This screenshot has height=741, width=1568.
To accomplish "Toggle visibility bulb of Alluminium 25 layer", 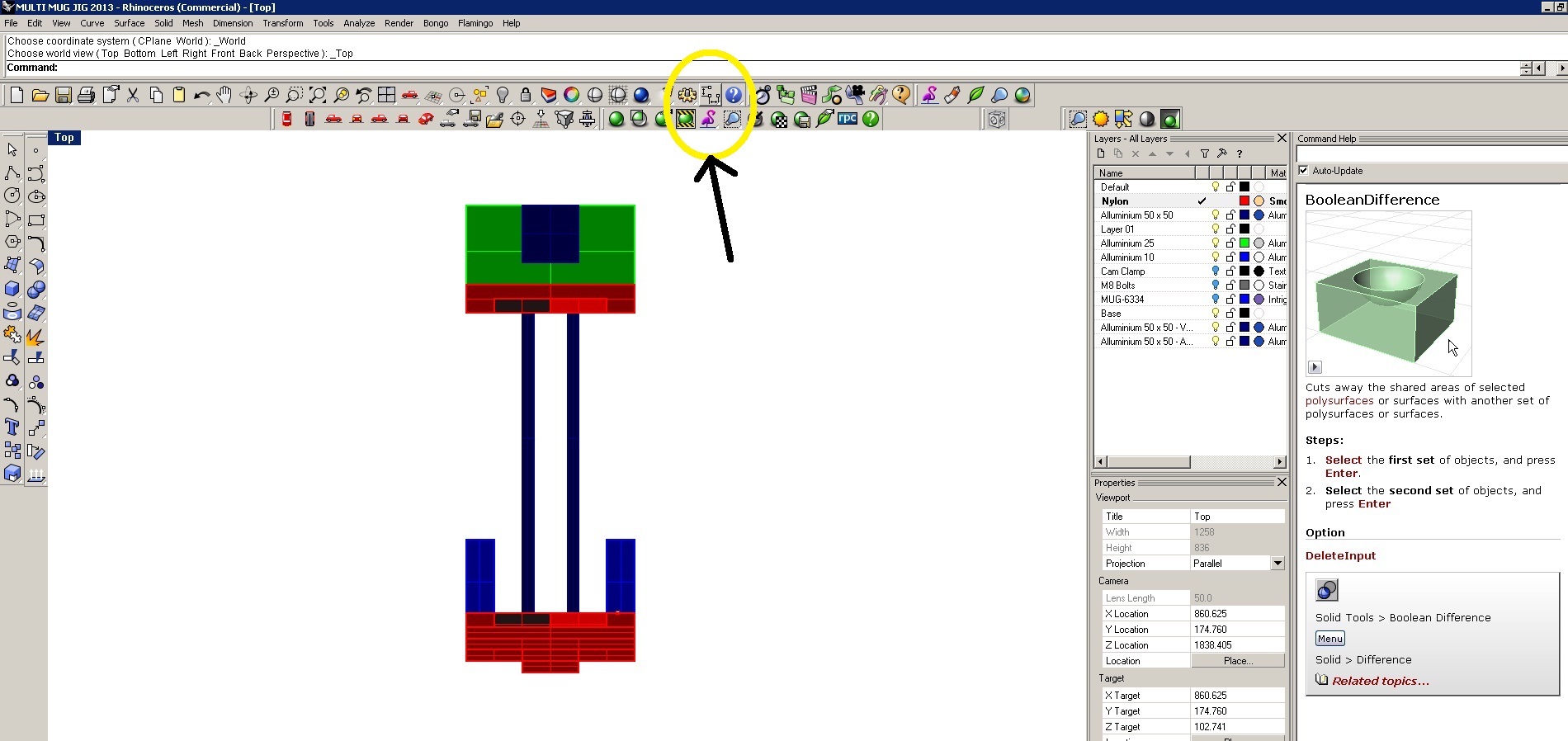I will 1216,243.
